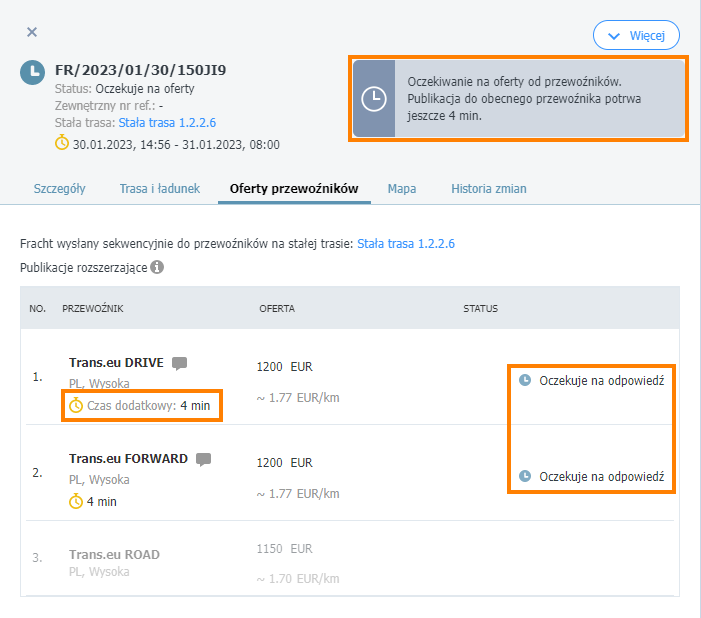Click the OFERTA column header
This screenshot has width=701, height=618.
277,309
